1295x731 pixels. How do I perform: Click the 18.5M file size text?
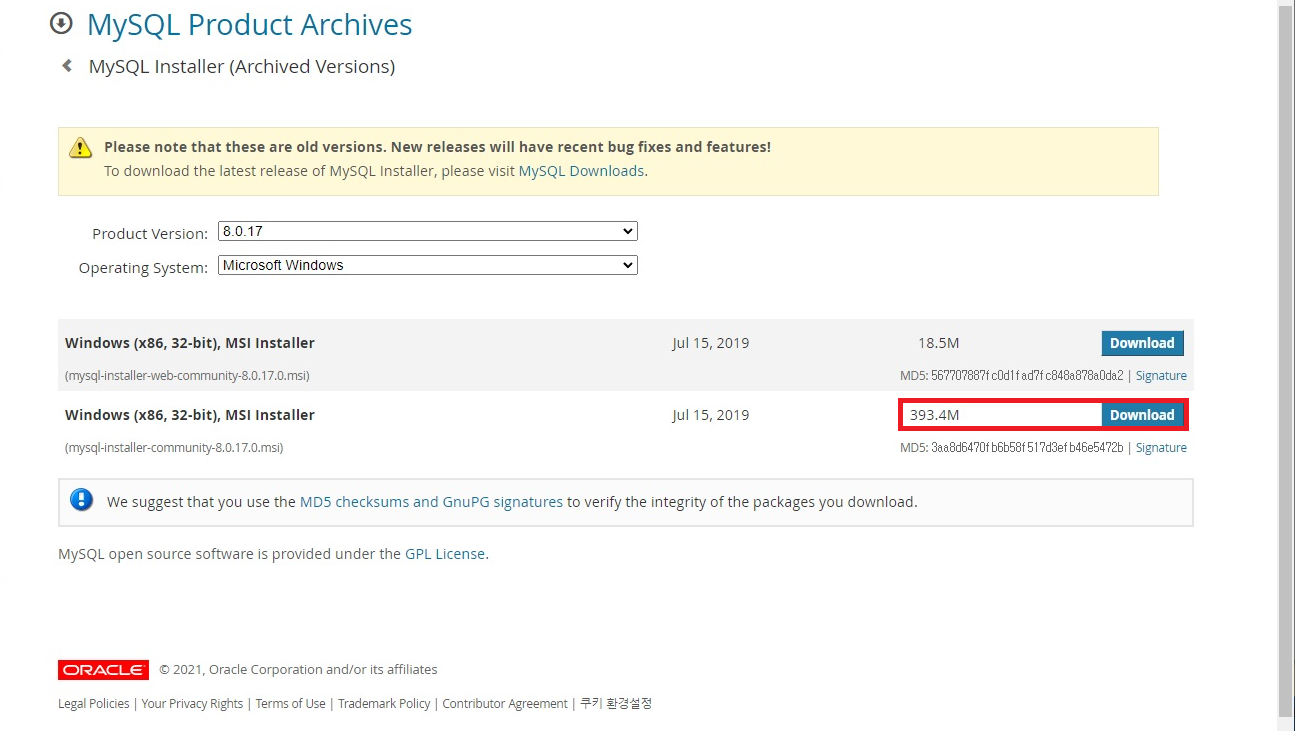[x=938, y=343]
